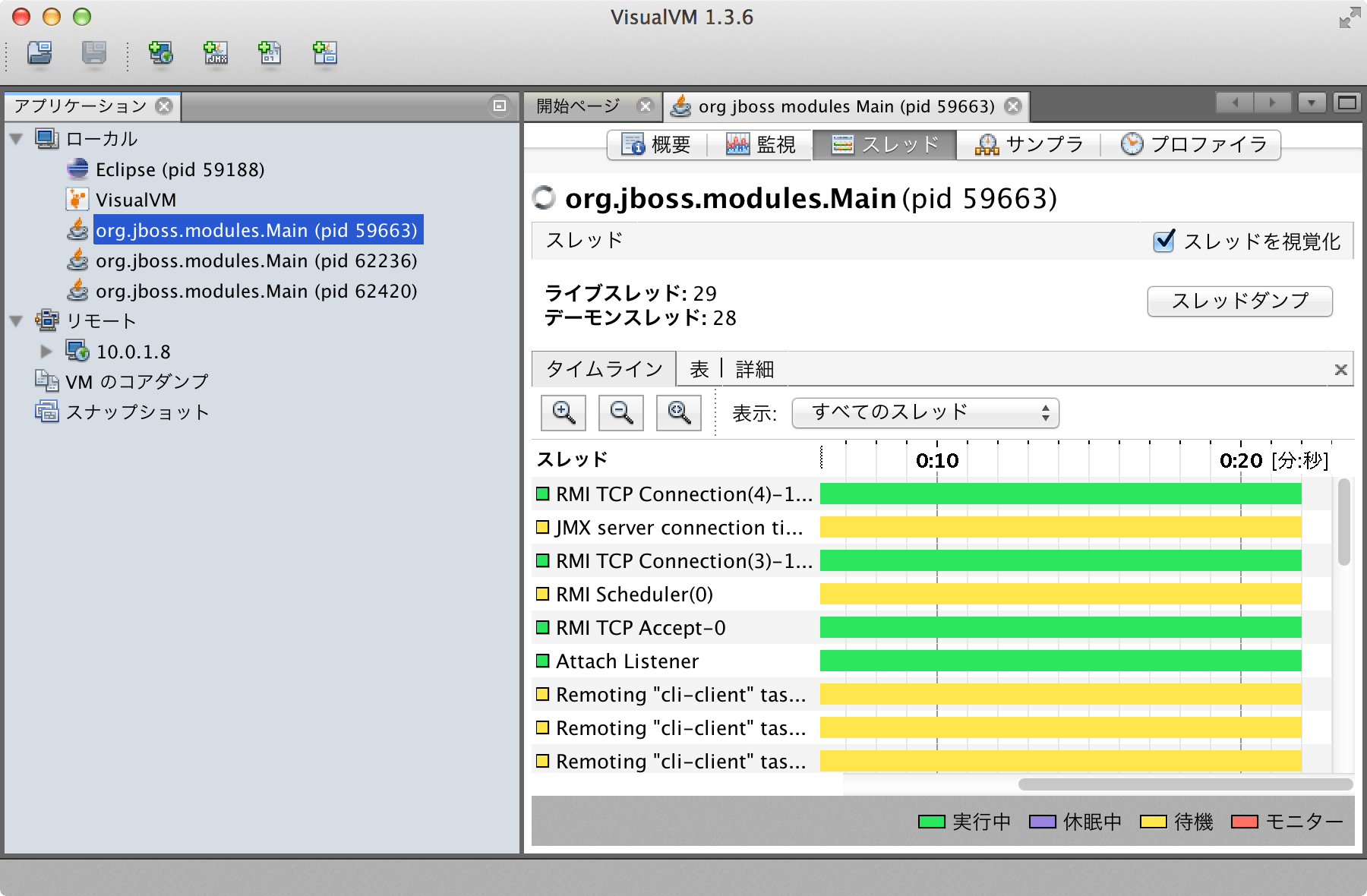Collapse the ローカル tree node
This screenshot has width=1367, height=896.
[x=16, y=139]
